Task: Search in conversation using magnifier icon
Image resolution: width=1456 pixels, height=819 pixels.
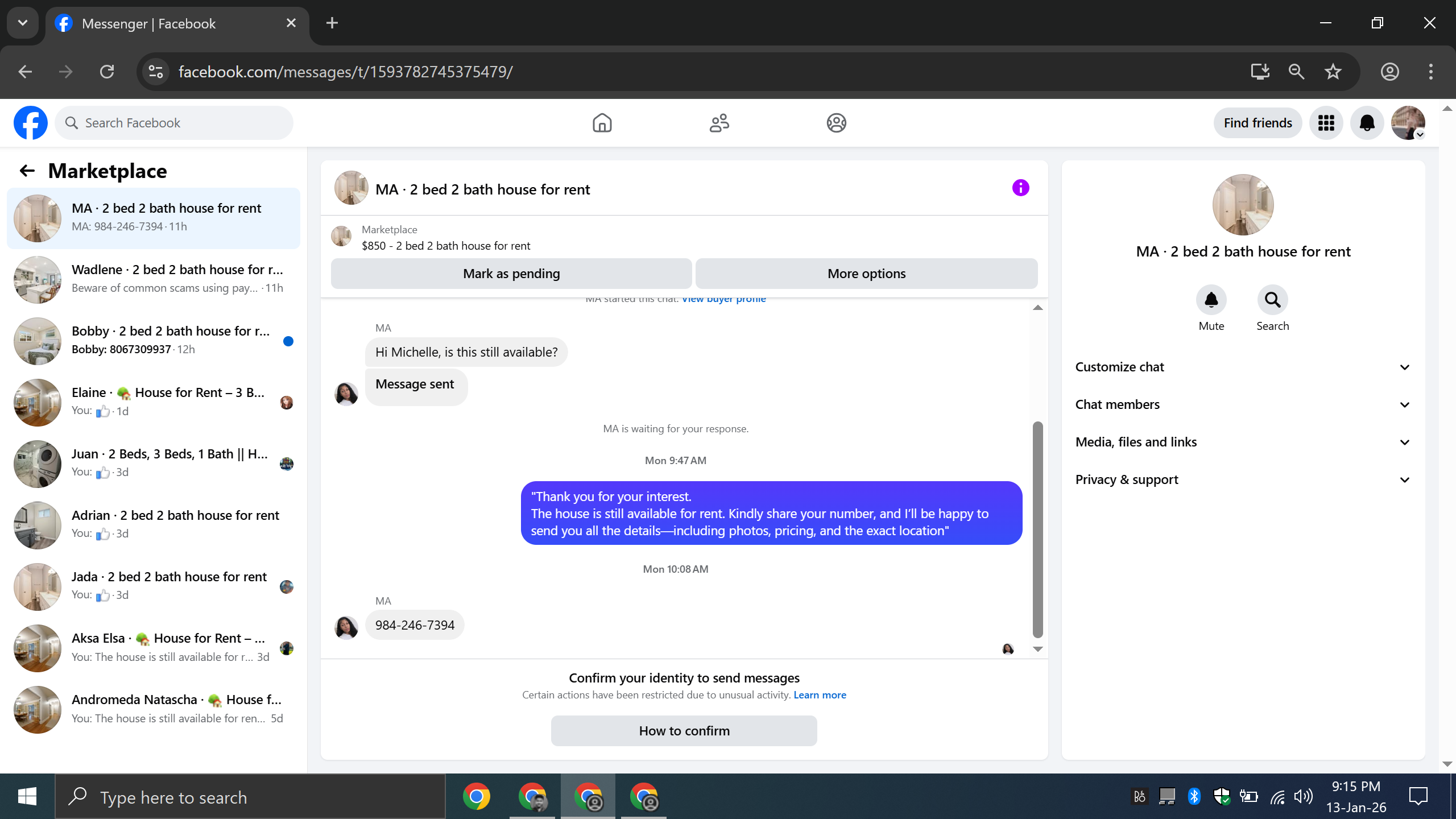Action: click(1272, 300)
